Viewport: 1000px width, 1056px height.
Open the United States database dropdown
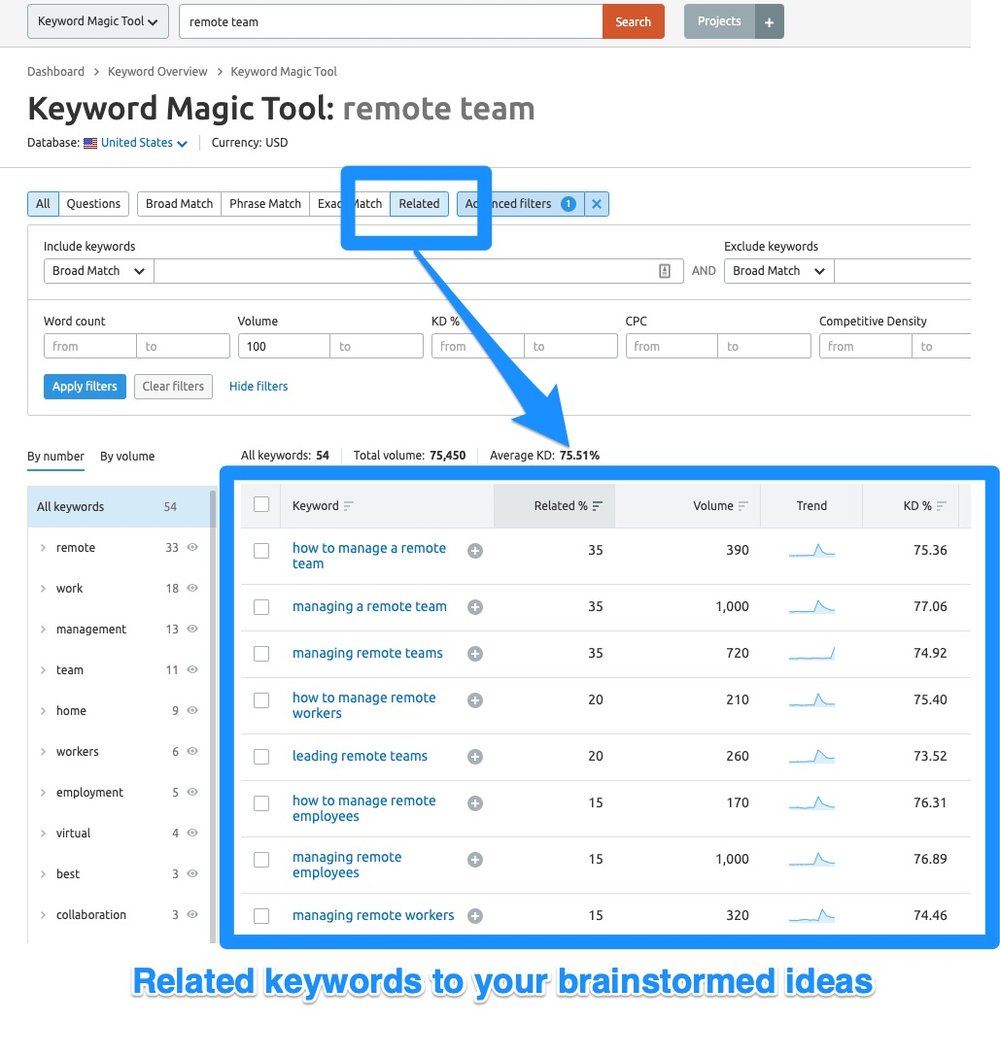coord(143,143)
